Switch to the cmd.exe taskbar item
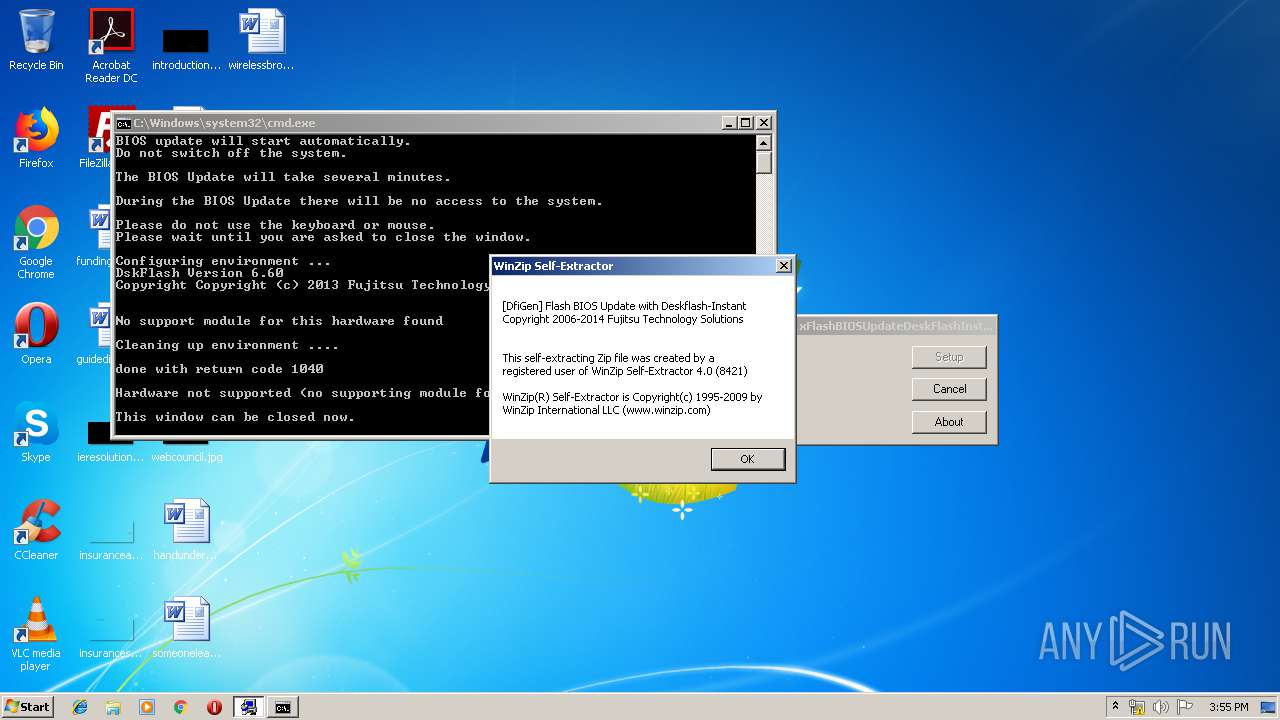Image resolution: width=1280 pixels, height=720 pixels. (x=283, y=707)
